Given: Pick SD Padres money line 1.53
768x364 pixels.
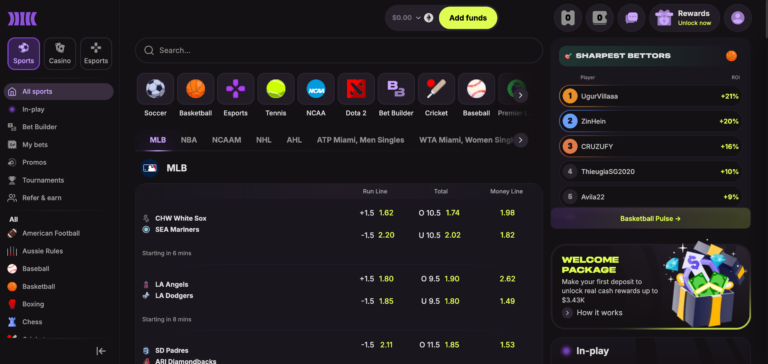Looking at the screenshot, I should point(507,345).
